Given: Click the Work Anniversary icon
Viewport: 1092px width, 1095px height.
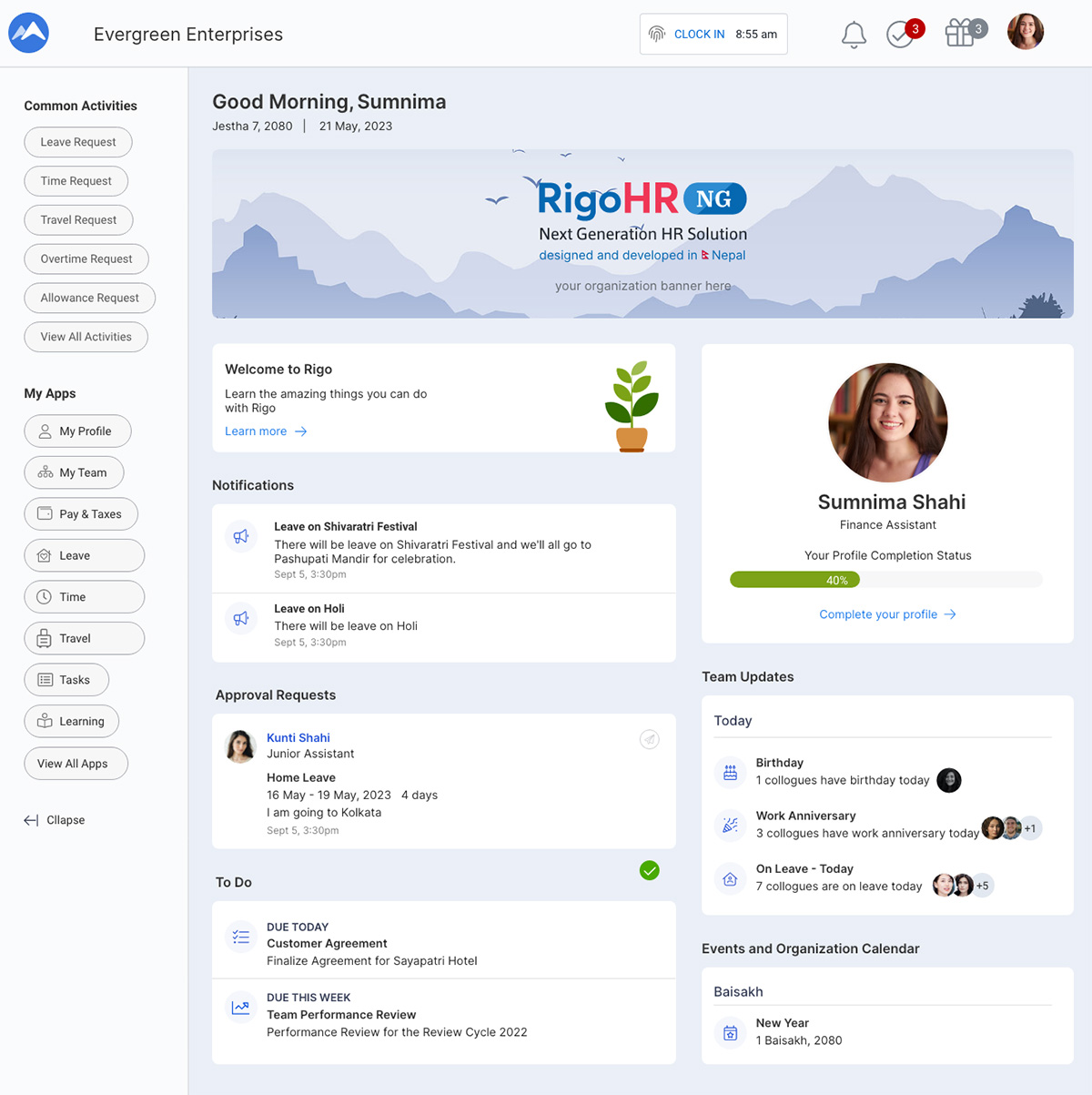Looking at the screenshot, I should (x=730, y=825).
